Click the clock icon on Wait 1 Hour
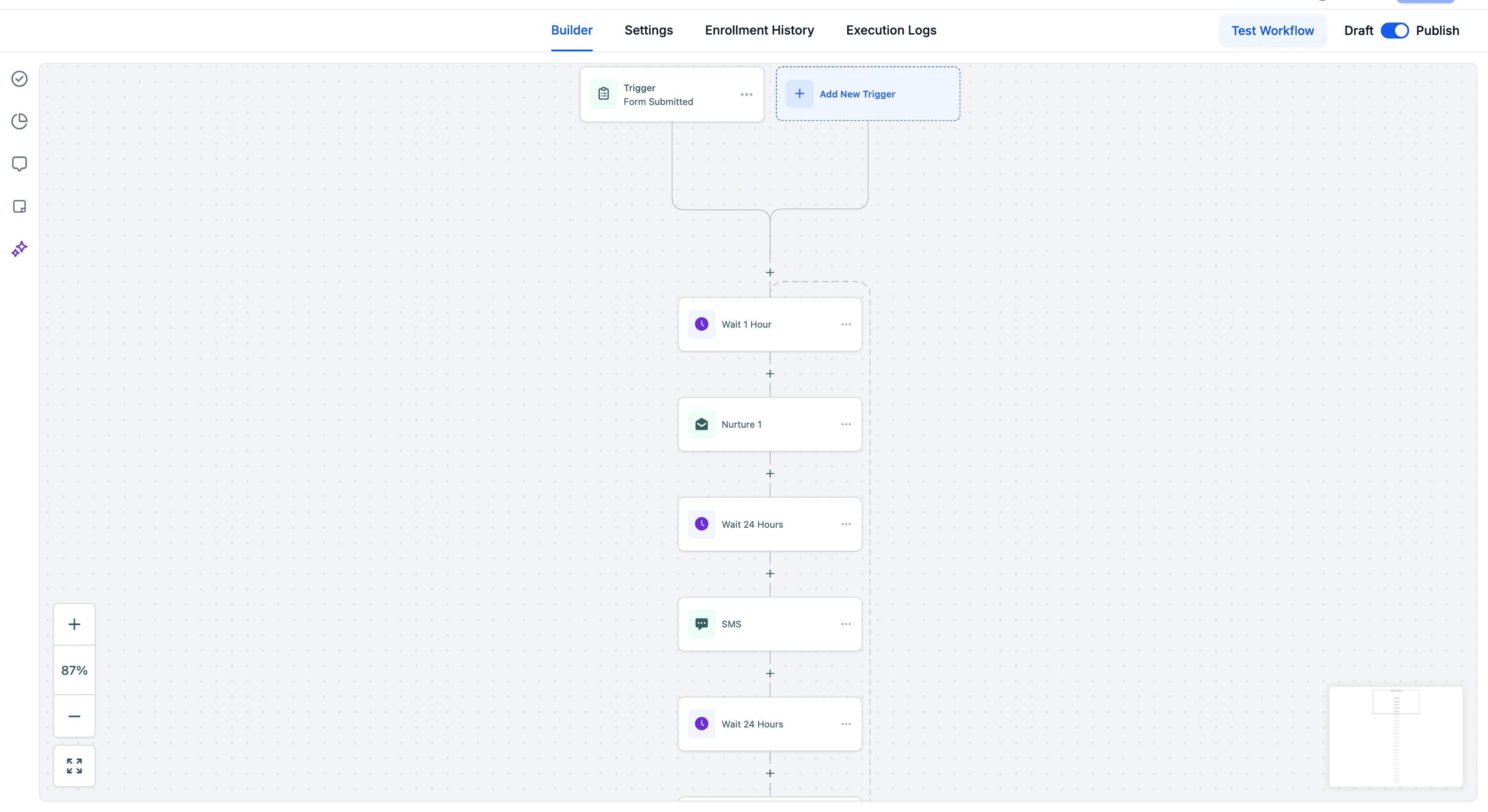Image resolution: width=1488 pixels, height=812 pixels. 701,324
